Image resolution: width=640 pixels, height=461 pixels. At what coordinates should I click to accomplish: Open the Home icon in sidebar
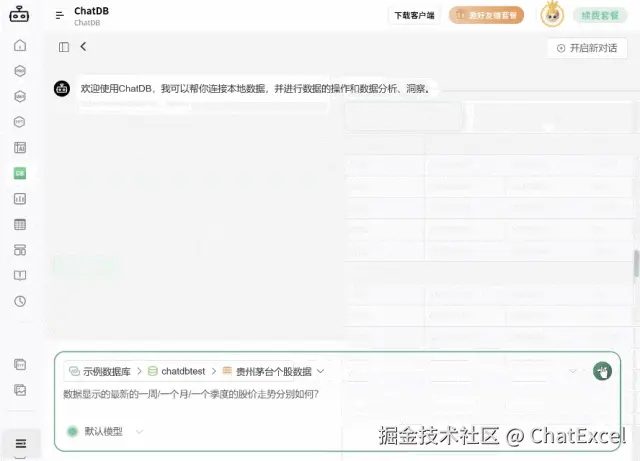(20, 45)
